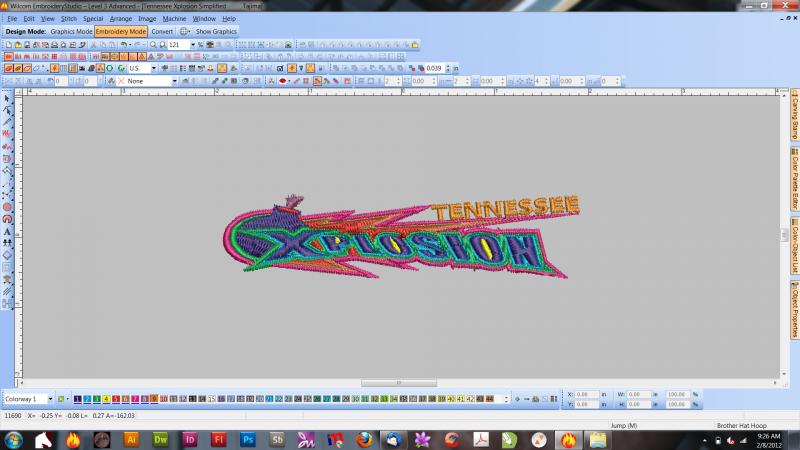Click the 0.039 value field
Image resolution: width=800 pixels, height=450 pixels.
[x=435, y=68]
